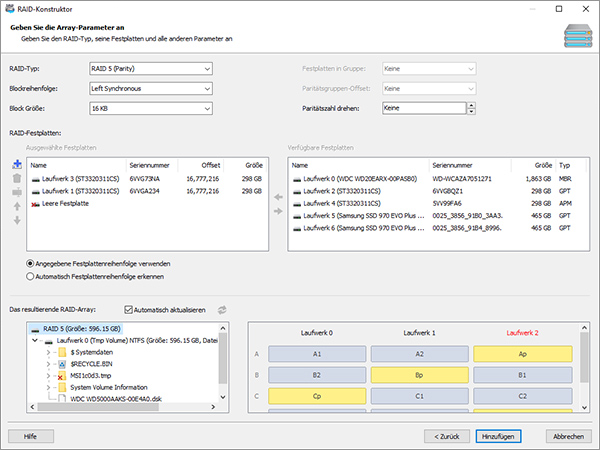Click the red Laufwerk 2 column label
This screenshot has width=600, height=450.
click(x=523, y=333)
